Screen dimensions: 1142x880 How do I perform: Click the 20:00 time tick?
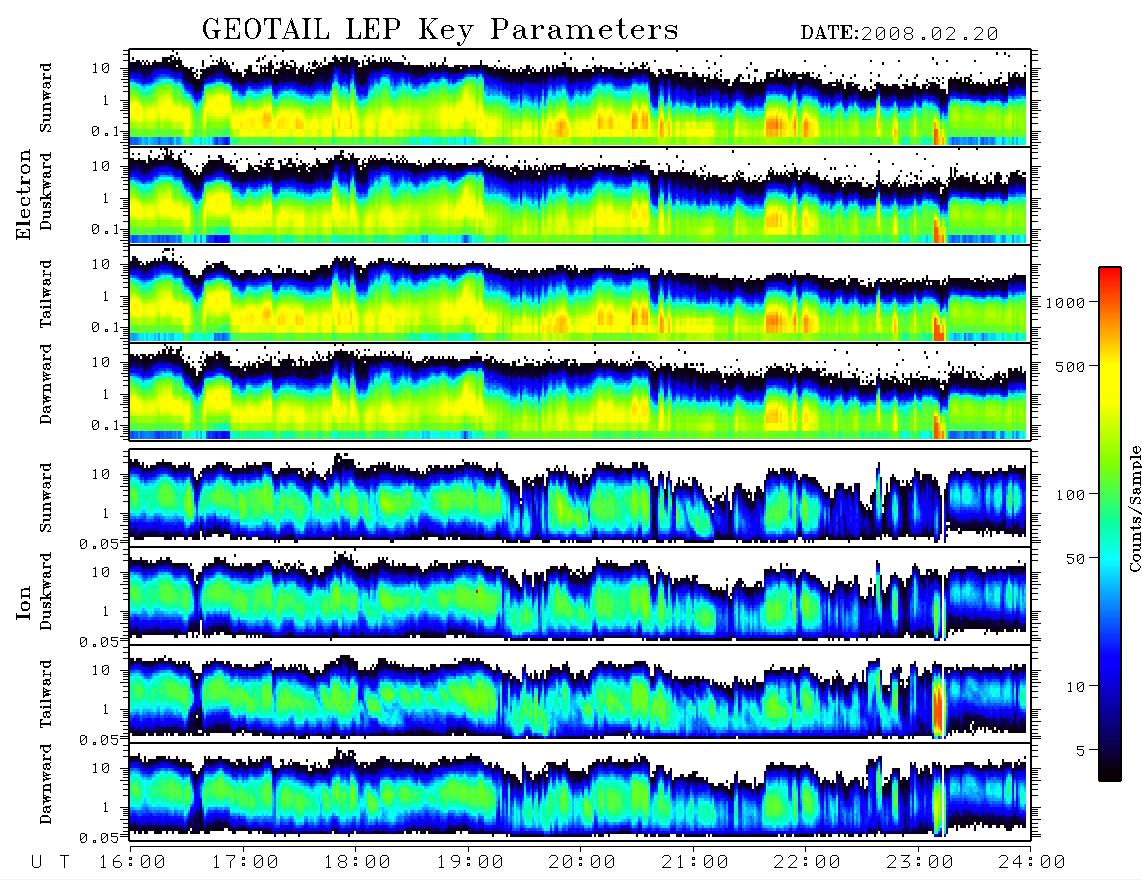click(582, 862)
